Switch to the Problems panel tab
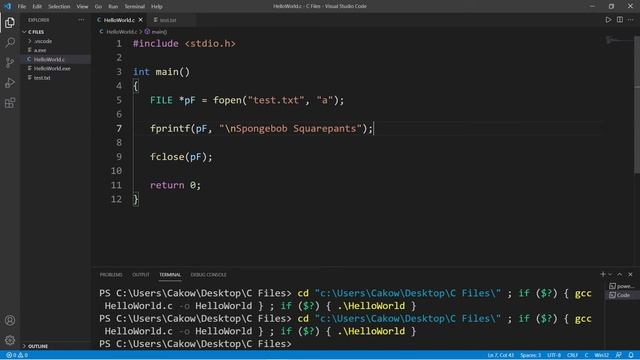 coord(111,275)
